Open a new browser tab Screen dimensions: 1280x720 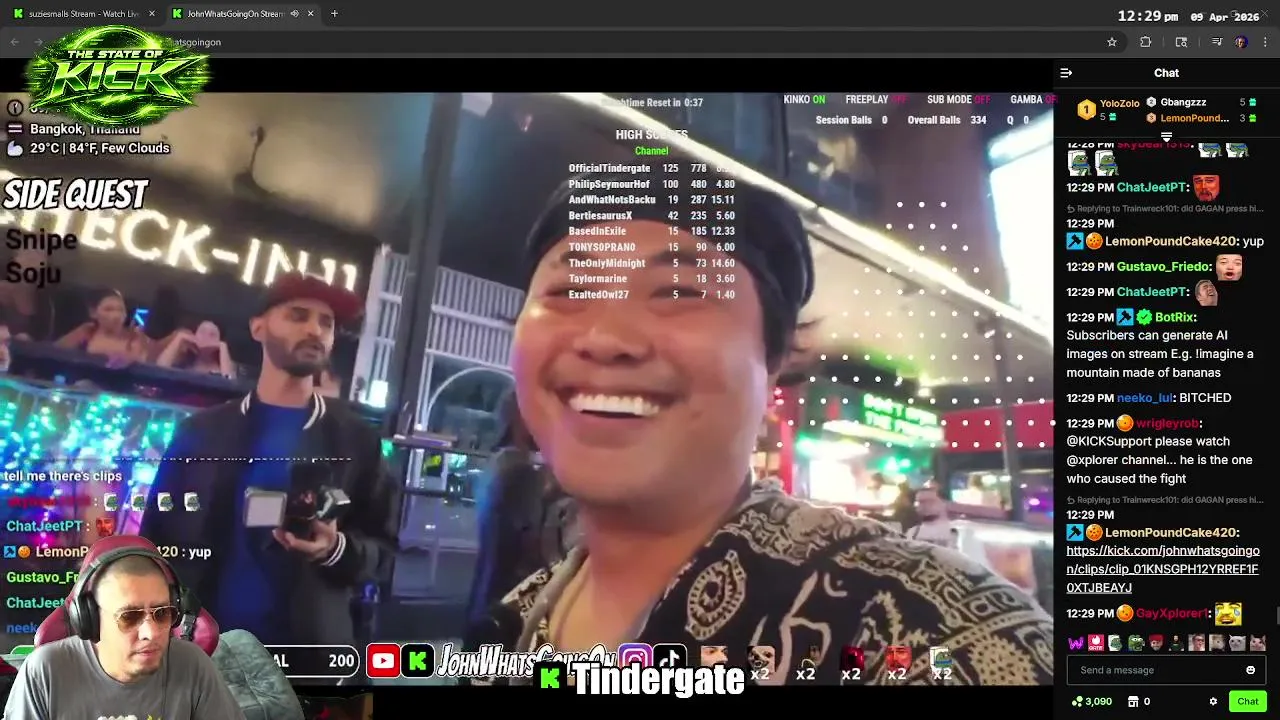[x=334, y=14]
